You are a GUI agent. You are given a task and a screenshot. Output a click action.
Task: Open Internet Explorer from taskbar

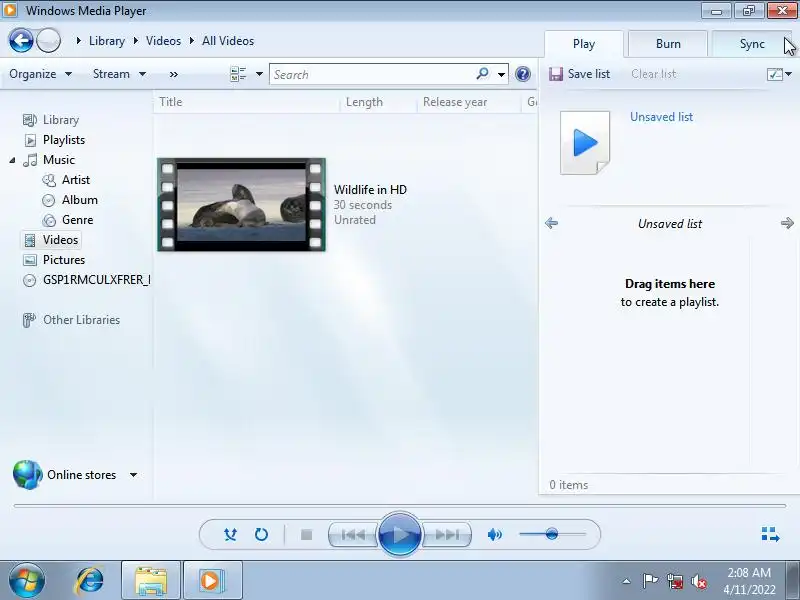tap(90, 581)
